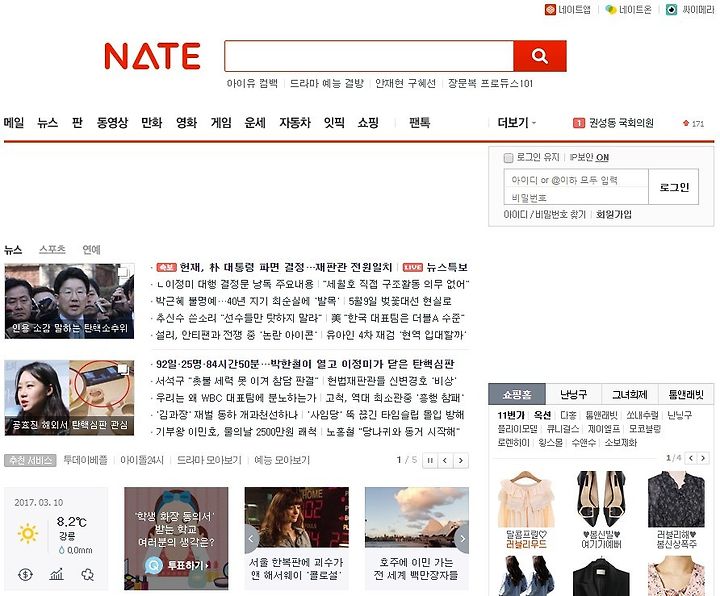The image size is (720, 596).
Task: Pause the recommended service rotation
Action: coord(430,461)
